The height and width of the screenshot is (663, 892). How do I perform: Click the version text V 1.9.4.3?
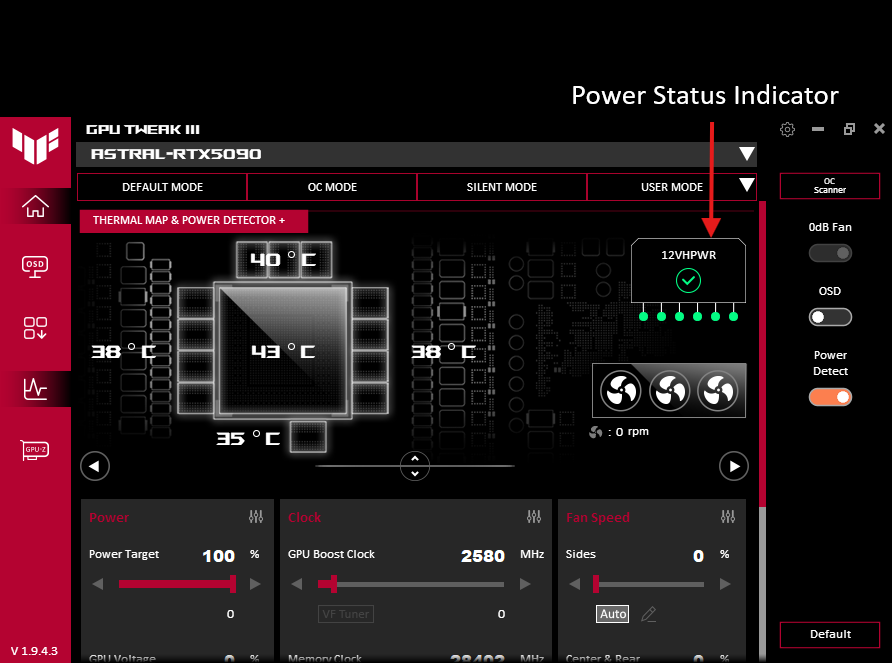coord(34,651)
